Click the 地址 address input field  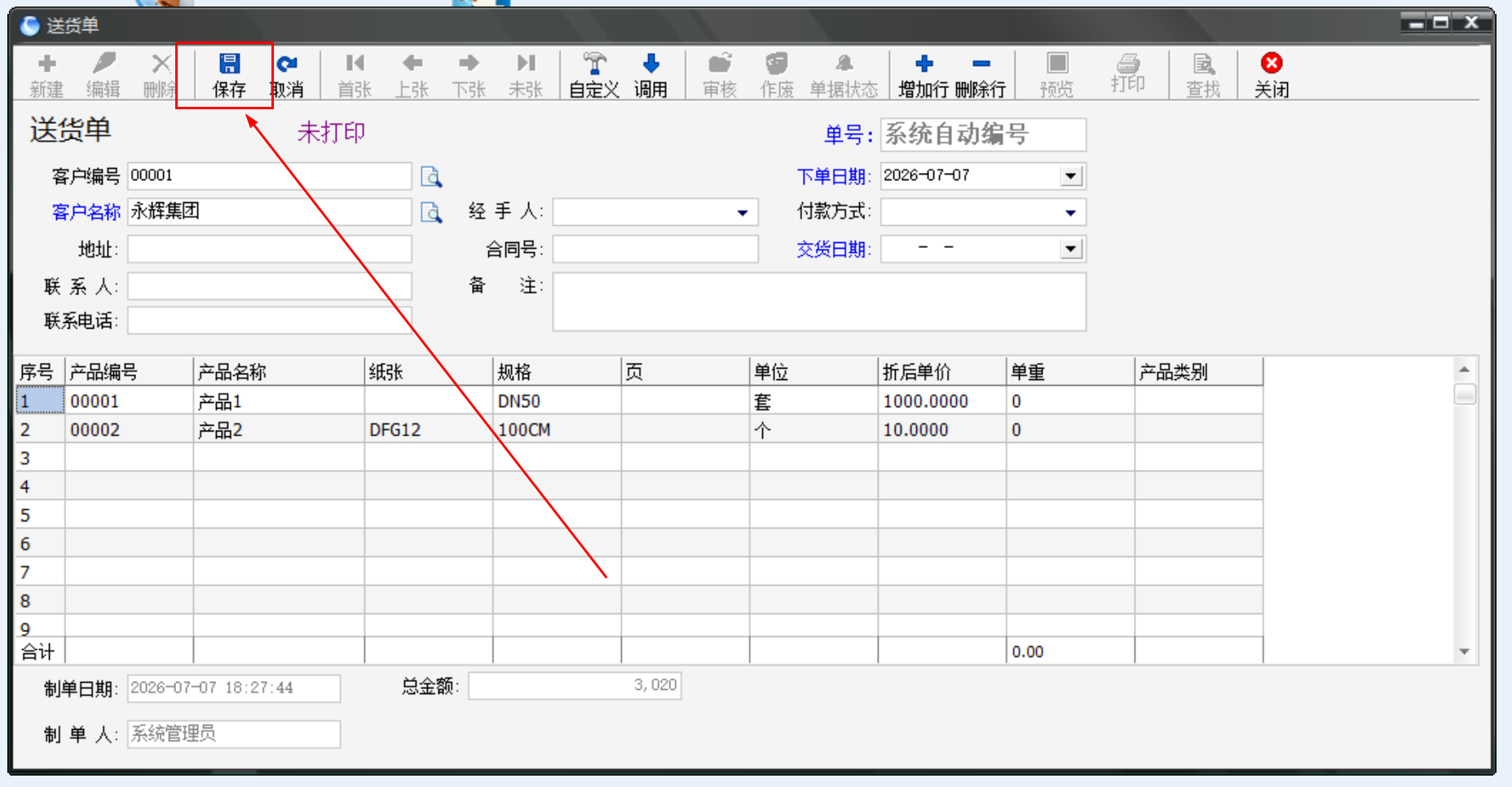(270, 249)
